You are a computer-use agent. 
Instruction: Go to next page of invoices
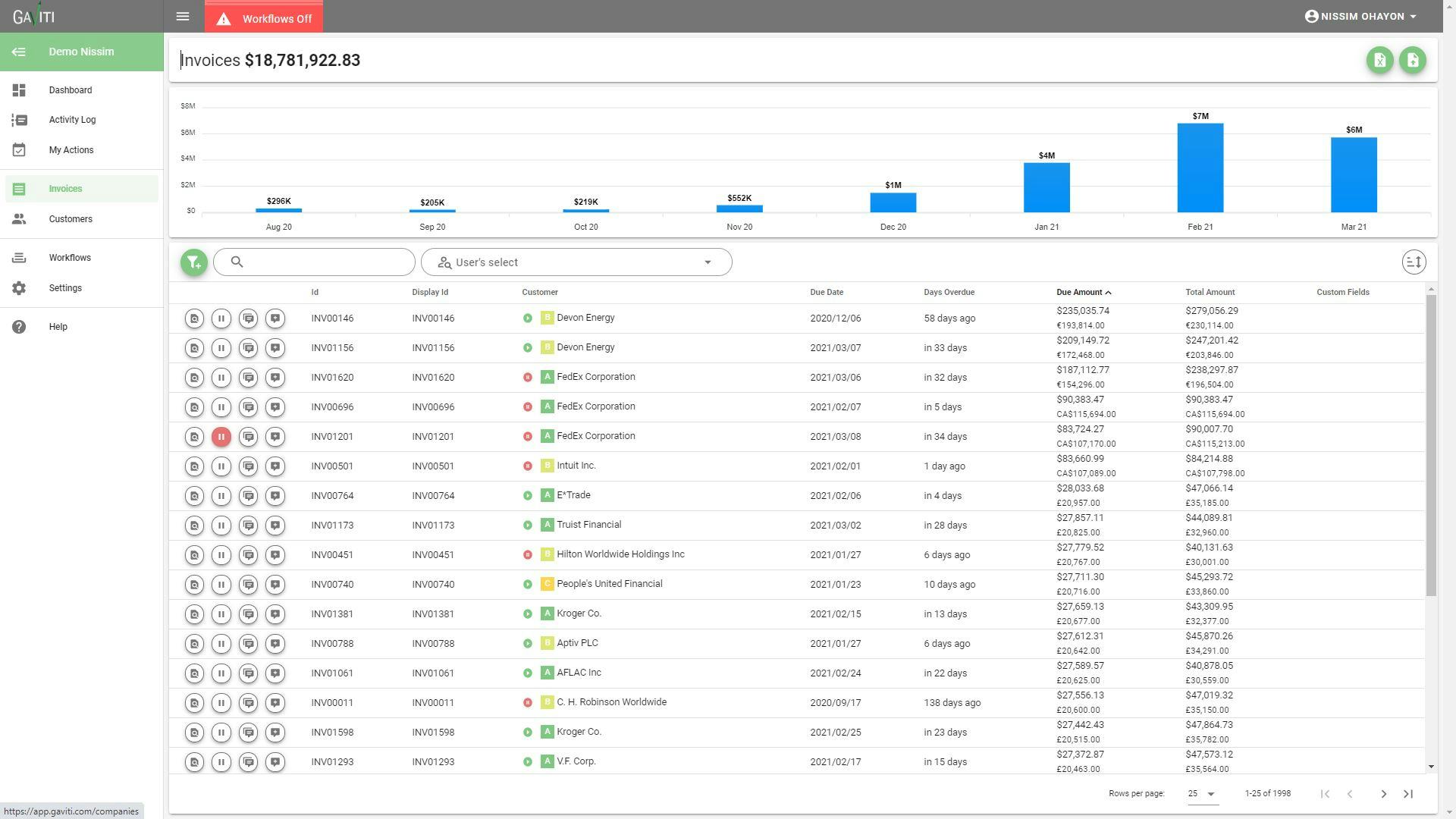[1383, 794]
